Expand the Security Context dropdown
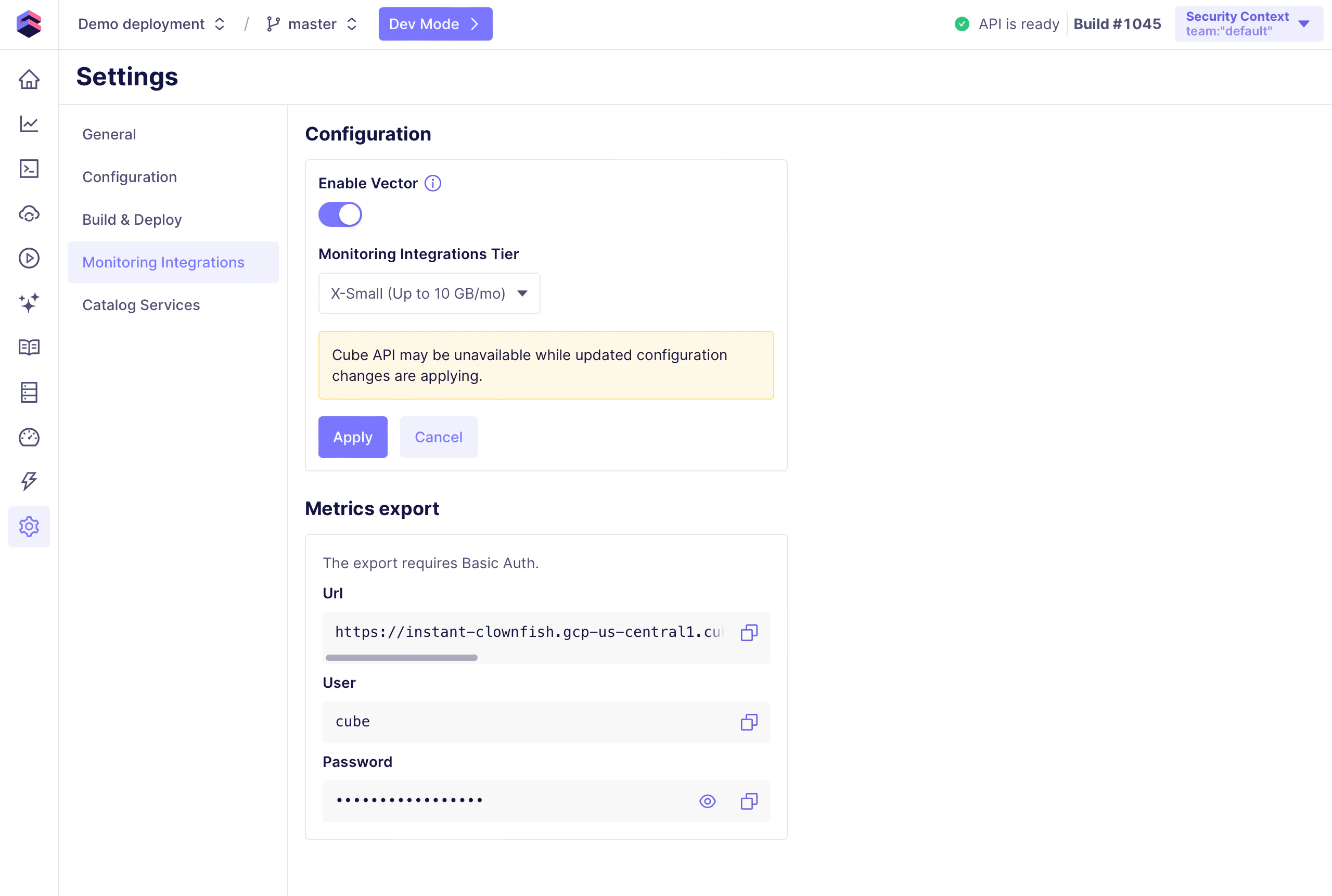 click(x=1248, y=24)
